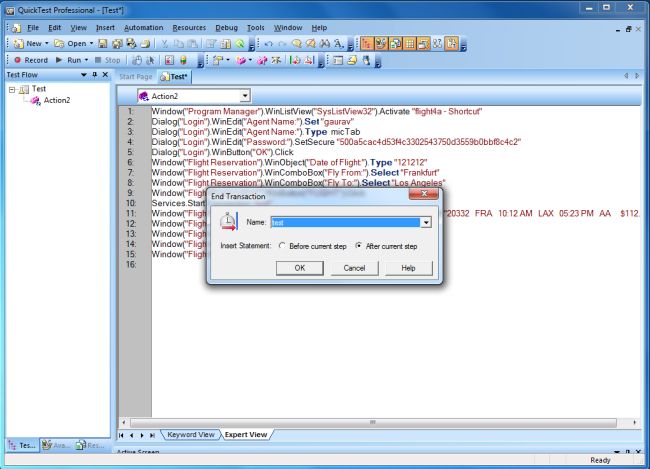Click the End Transaction toolbar icon
The image size is (650, 469).
pyautogui.click(x=309, y=60)
